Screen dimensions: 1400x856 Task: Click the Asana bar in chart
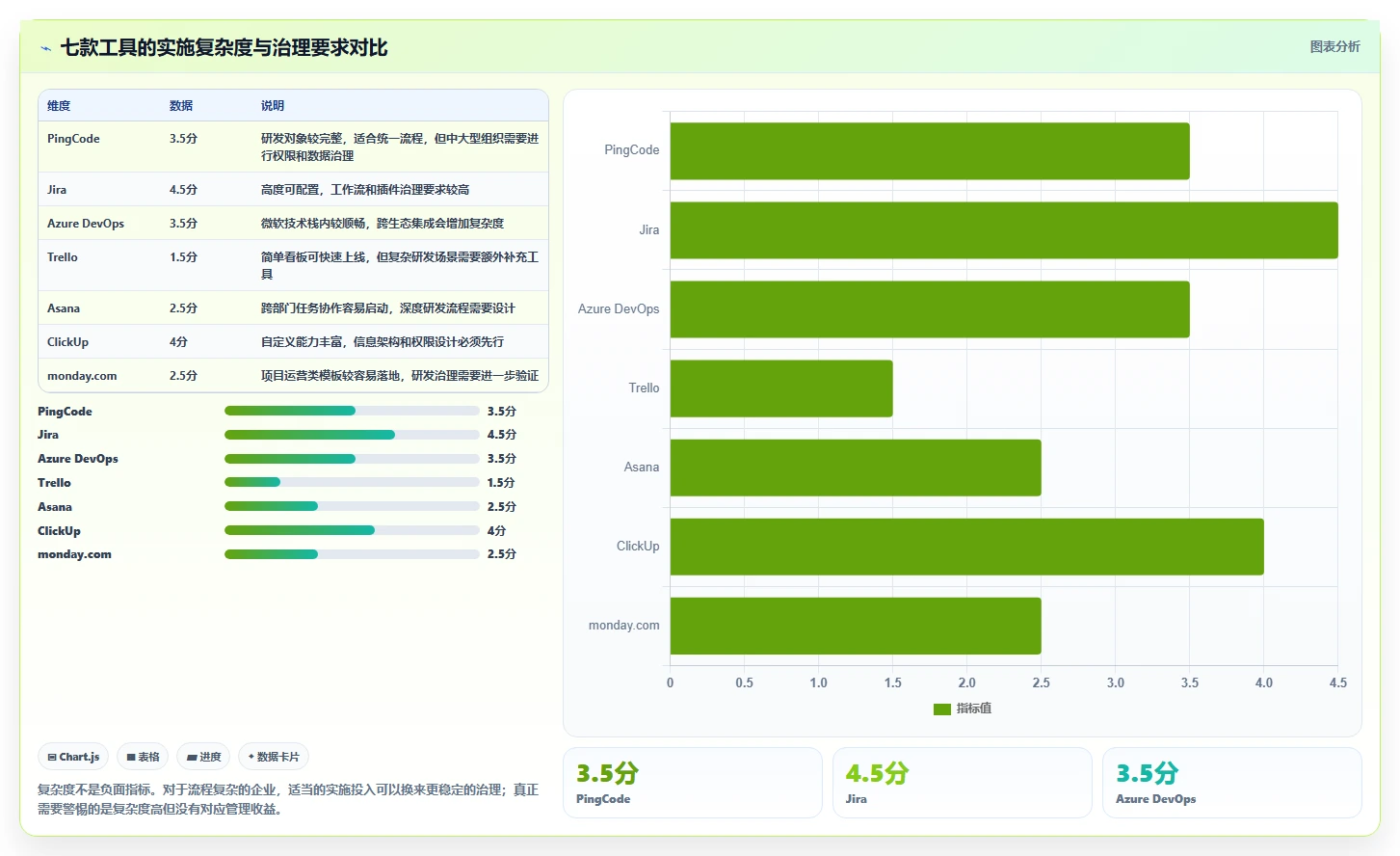[856, 468]
